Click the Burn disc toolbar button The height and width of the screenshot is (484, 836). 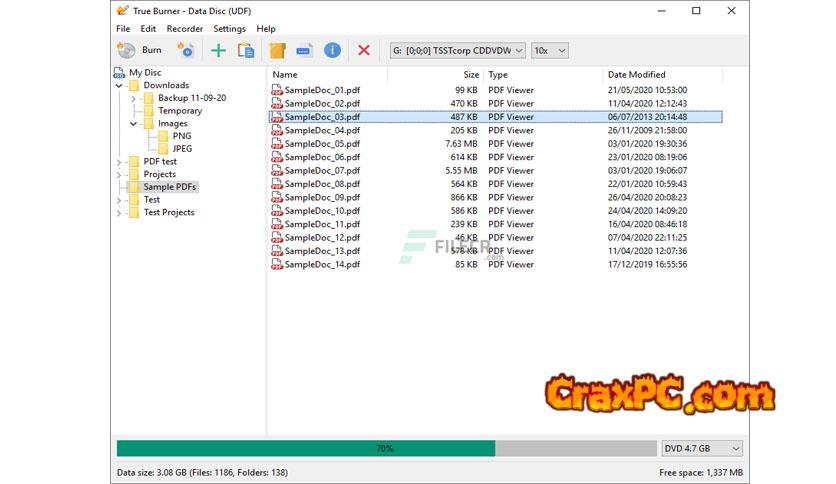point(139,50)
